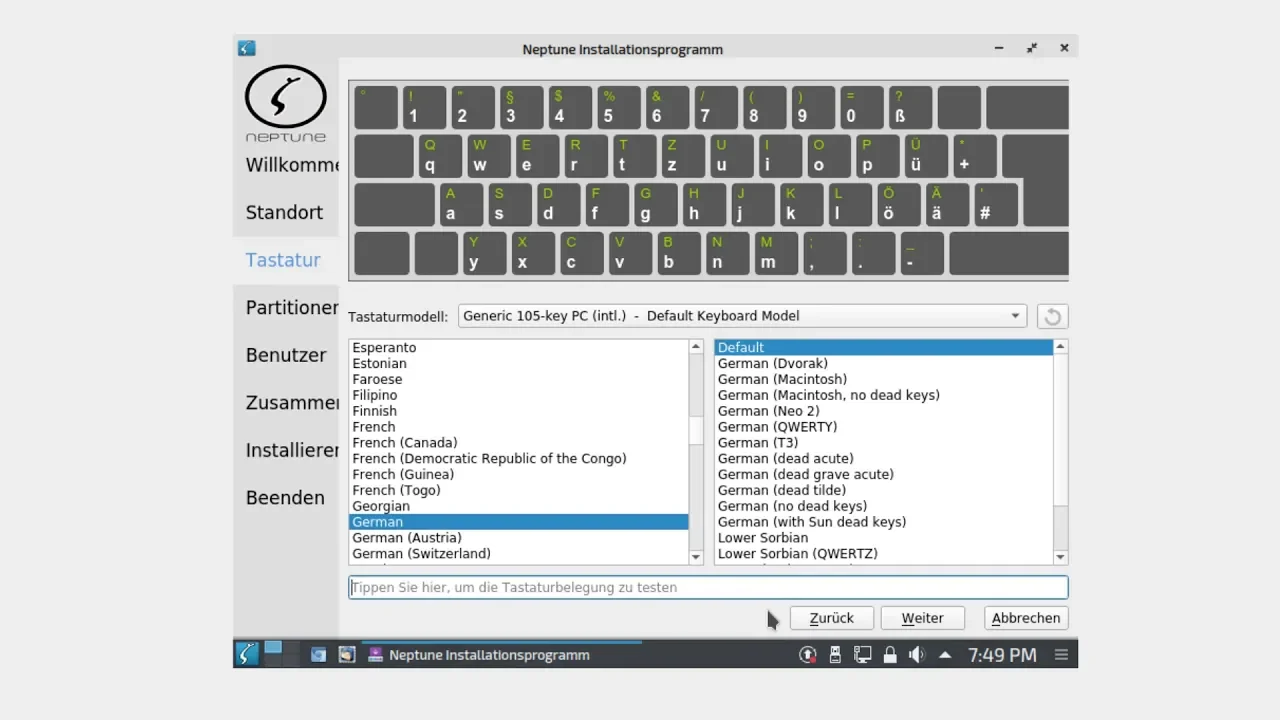Viewport: 1280px width, 720px height.
Task: Open the Neptune application launcher menu
Action: click(x=246, y=654)
